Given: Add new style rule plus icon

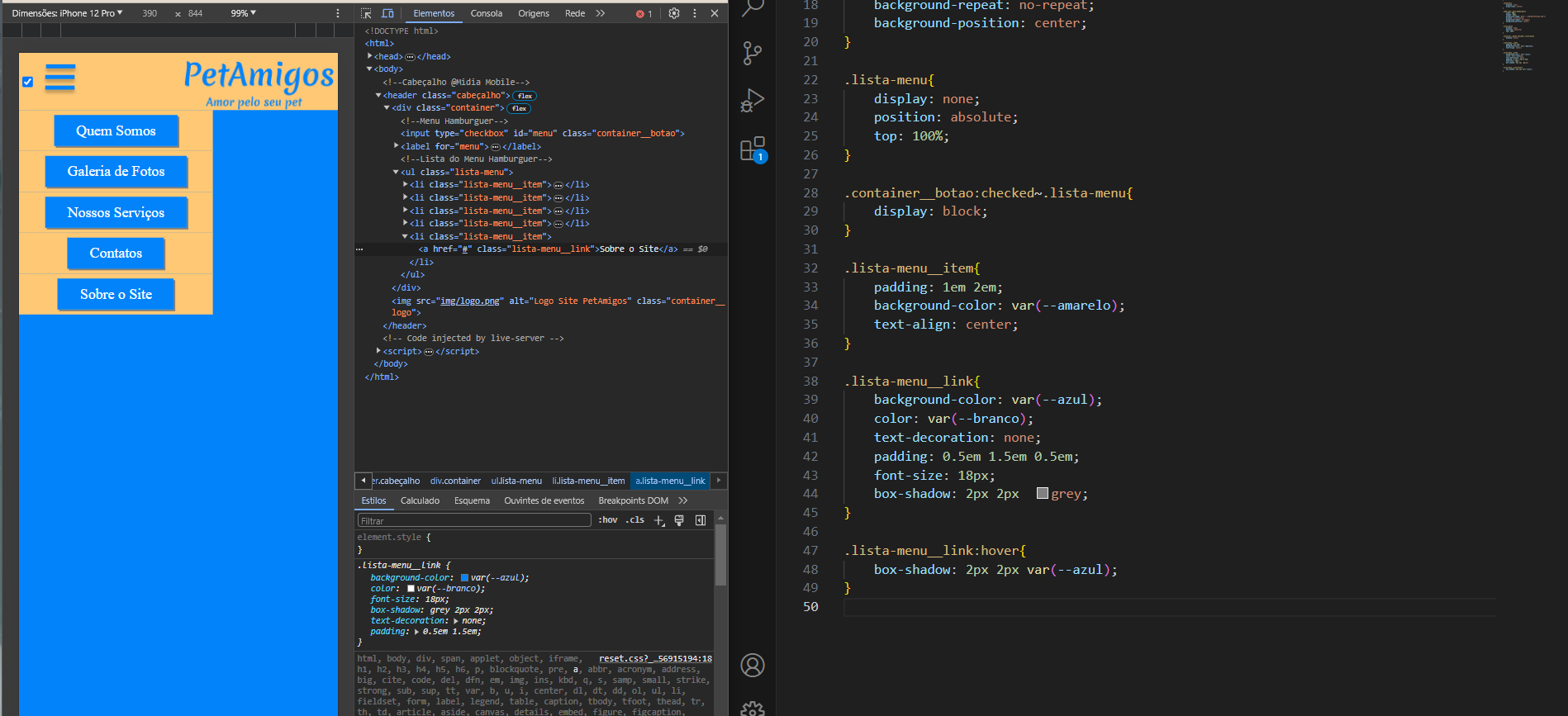Looking at the screenshot, I should click(659, 520).
